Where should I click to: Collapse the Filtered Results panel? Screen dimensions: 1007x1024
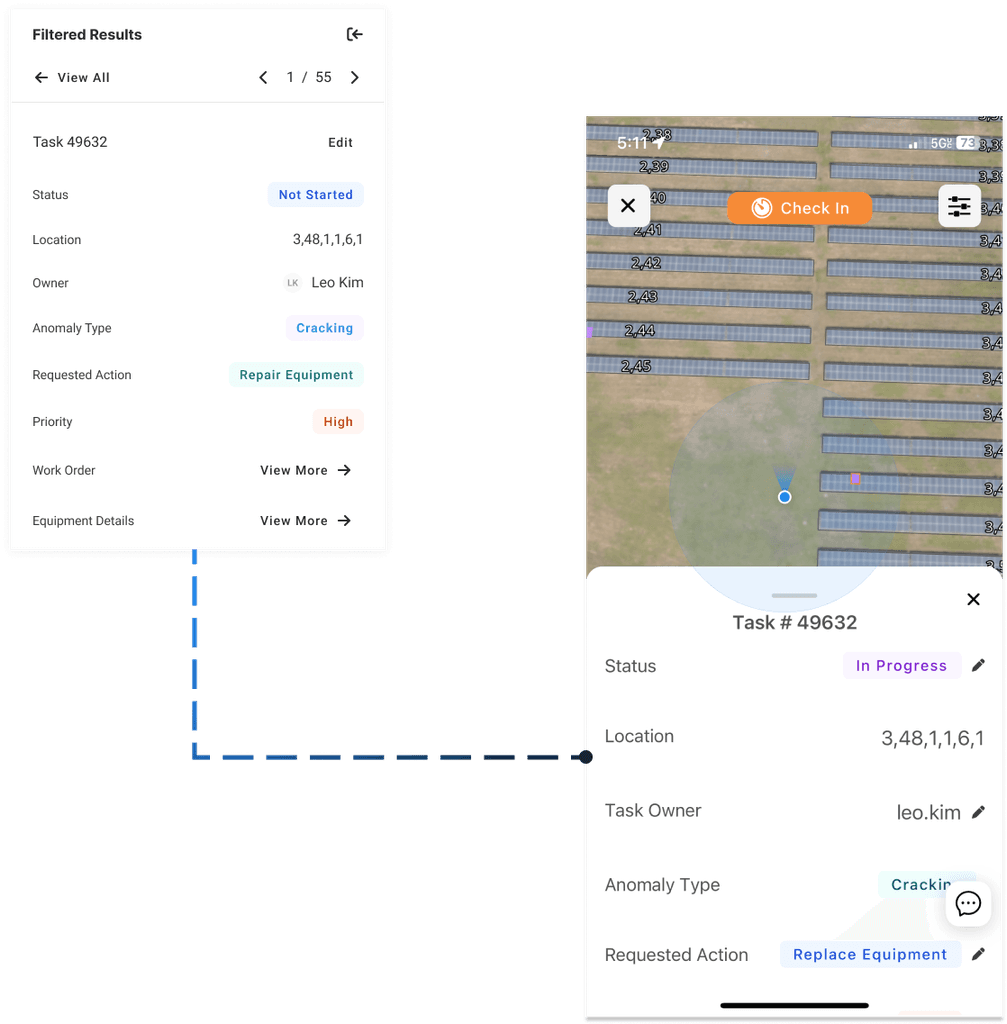(x=355, y=34)
